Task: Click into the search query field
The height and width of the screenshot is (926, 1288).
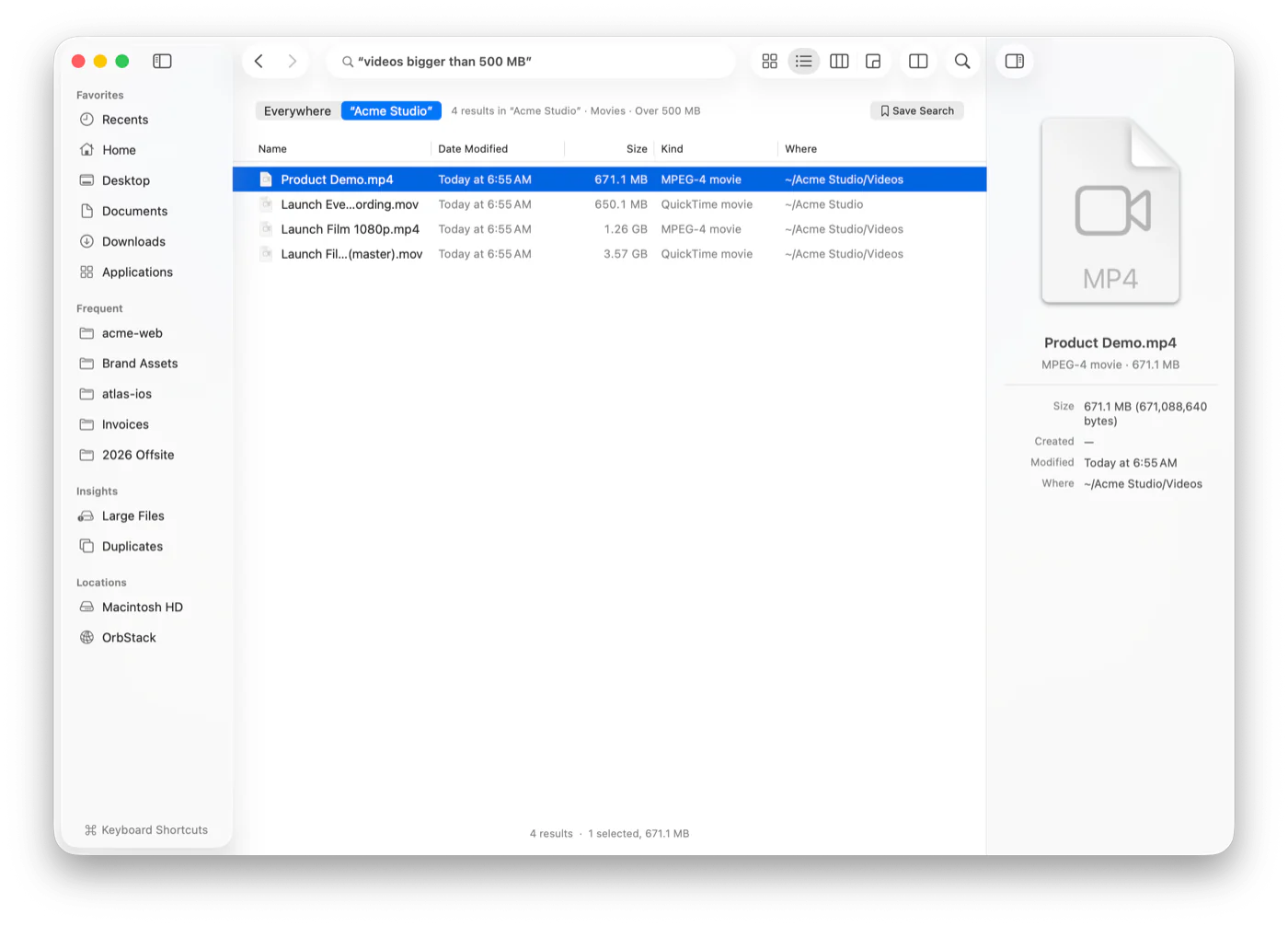Action: point(531,61)
